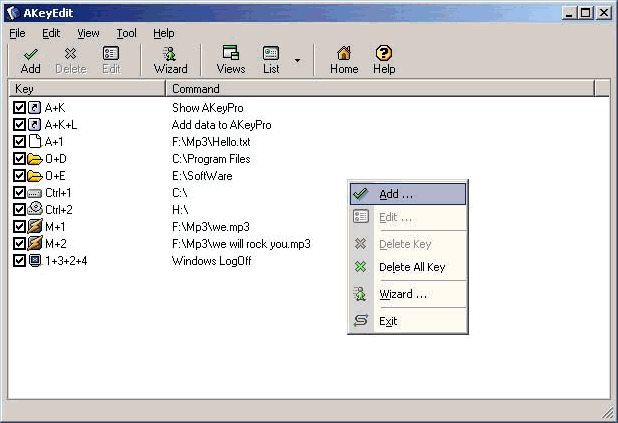
Task: Expand the List view dropdown arrow
Action: click(297, 60)
